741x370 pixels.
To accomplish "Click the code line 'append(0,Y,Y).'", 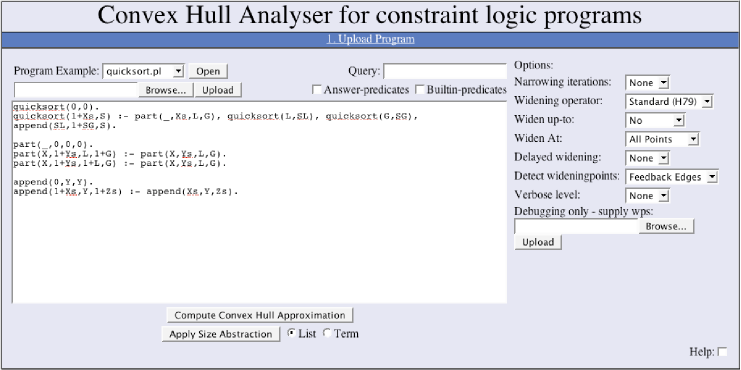I will (x=53, y=182).
